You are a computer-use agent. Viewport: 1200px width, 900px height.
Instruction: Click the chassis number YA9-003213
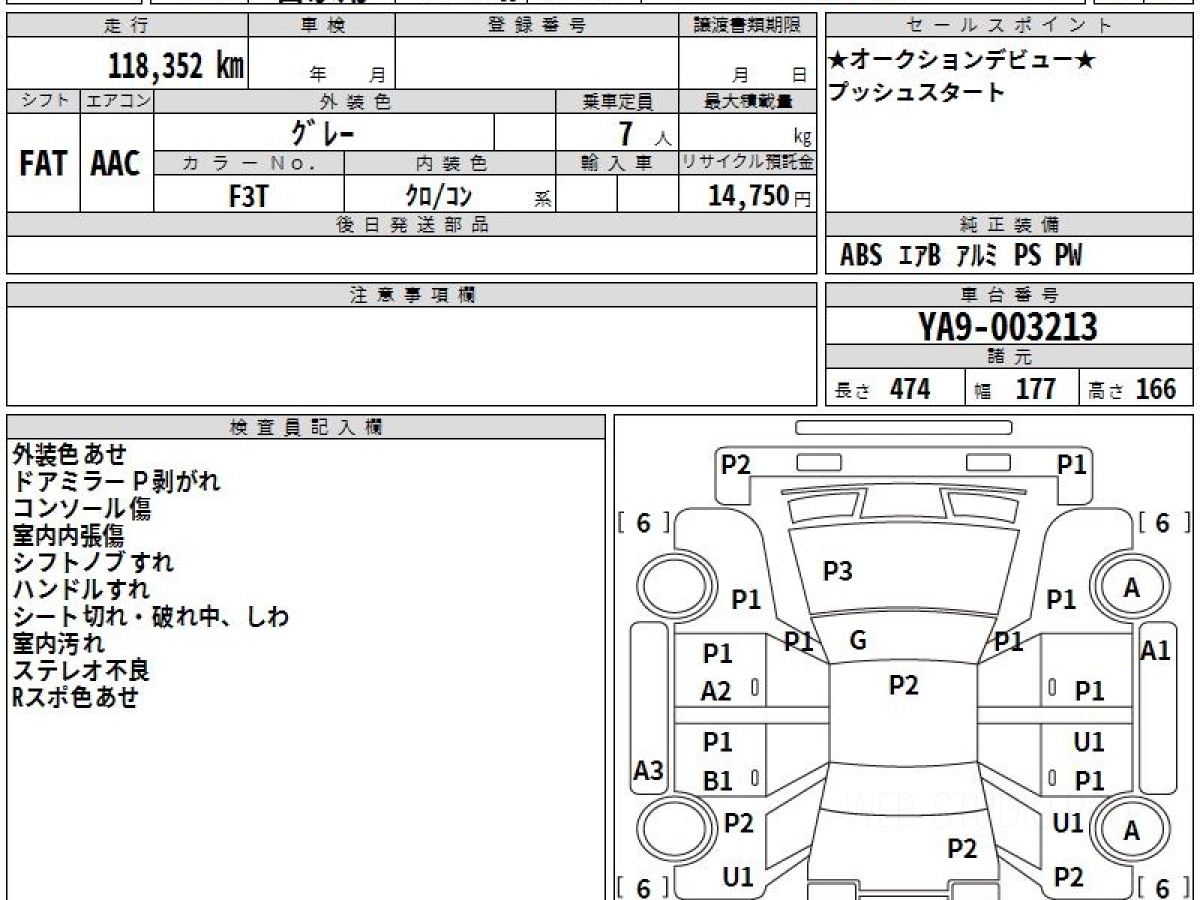[1008, 327]
